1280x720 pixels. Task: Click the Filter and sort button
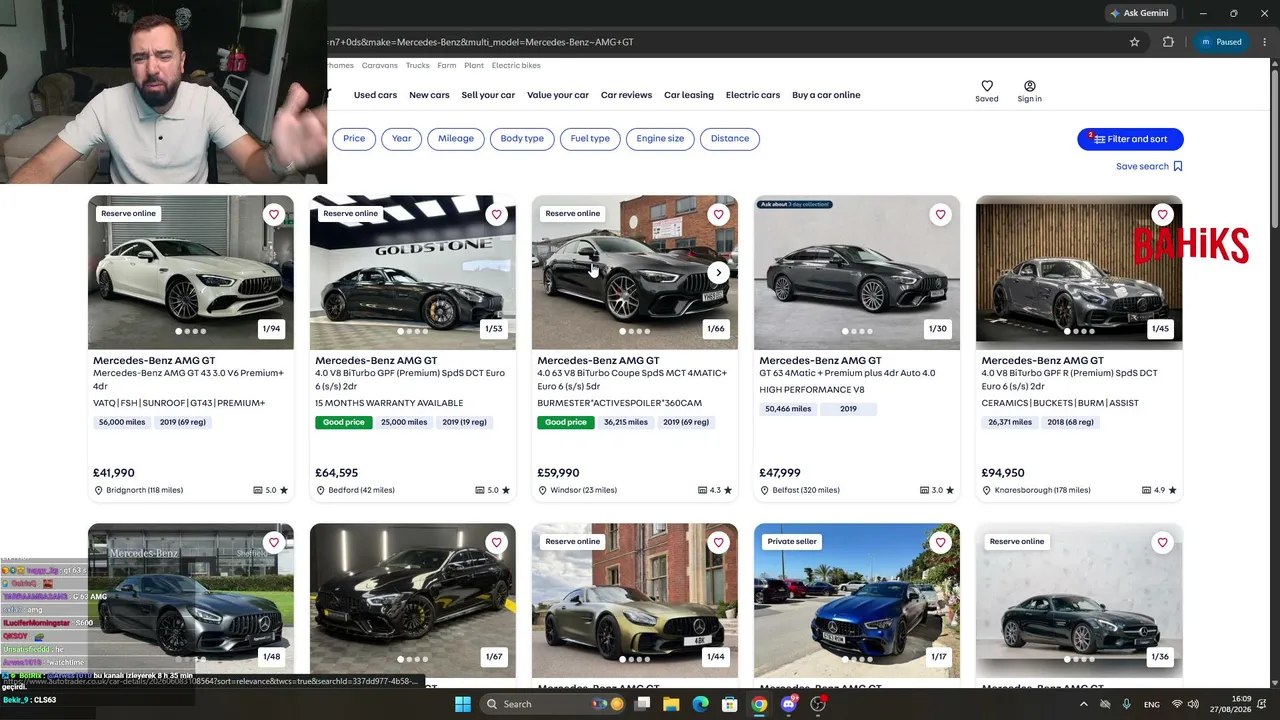tap(1130, 139)
